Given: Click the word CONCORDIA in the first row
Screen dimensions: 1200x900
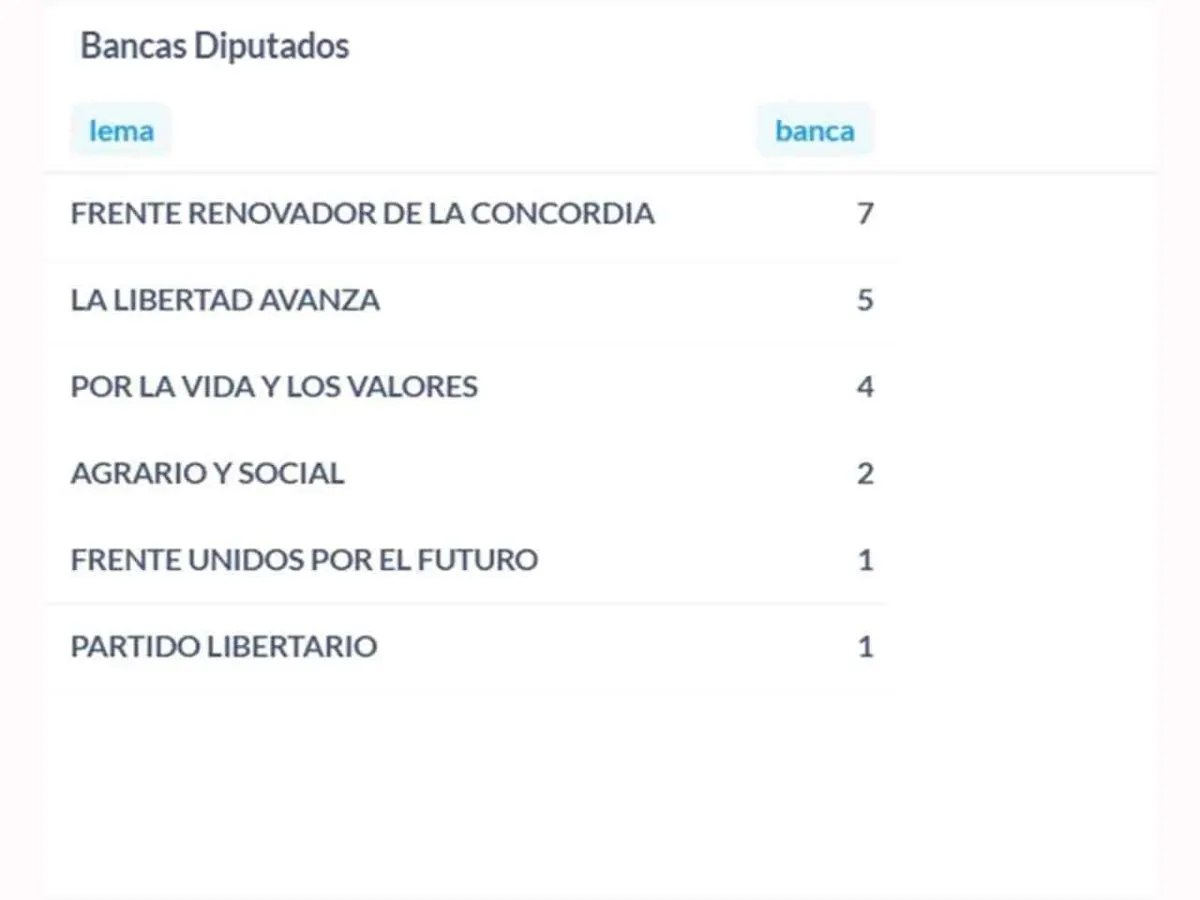Looking at the screenshot, I should click(x=562, y=213).
